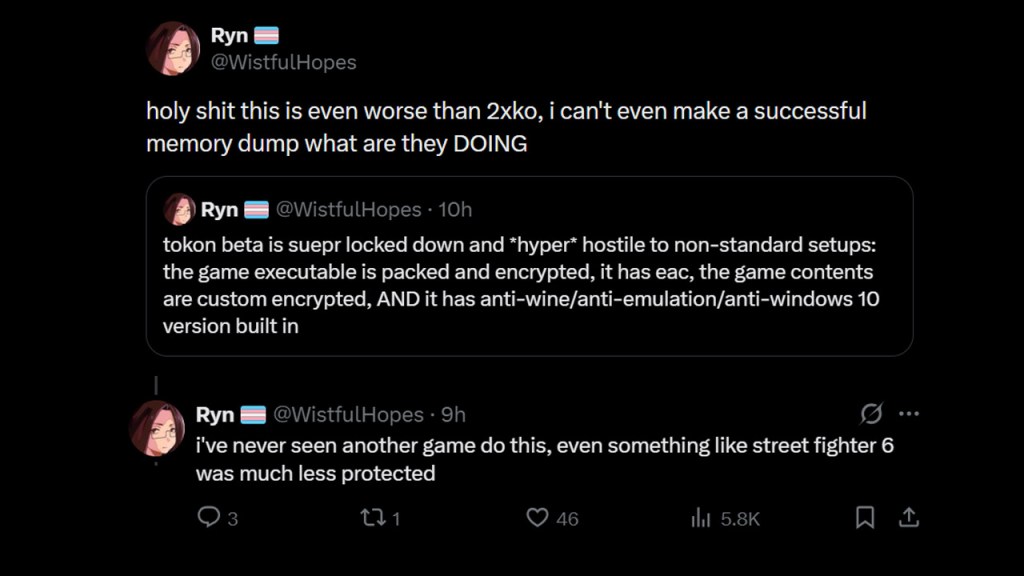The height and width of the screenshot is (576, 1024).
Task: Open the street fighter 6 reply tweet text
Action: (545, 459)
